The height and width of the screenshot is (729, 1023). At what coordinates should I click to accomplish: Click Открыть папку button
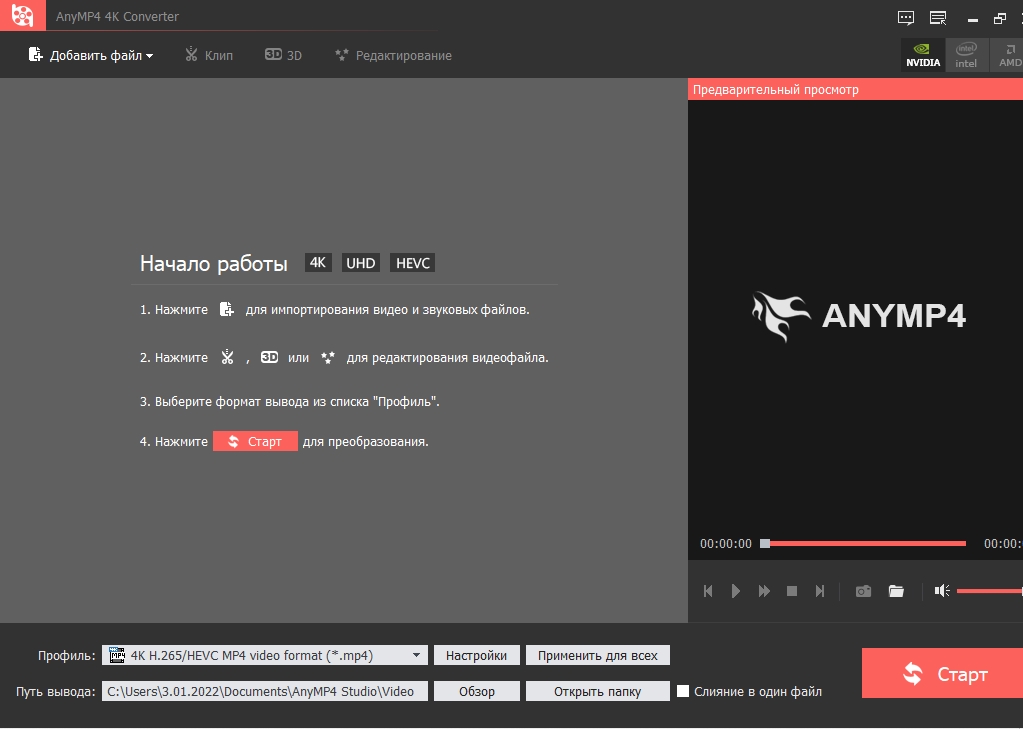click(598, 691)
